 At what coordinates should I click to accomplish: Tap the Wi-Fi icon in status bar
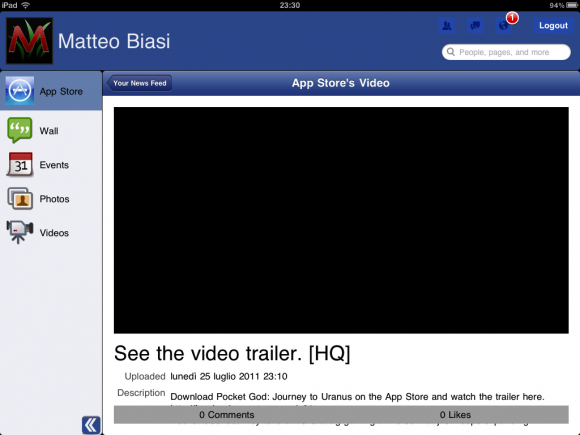point(26,5)
